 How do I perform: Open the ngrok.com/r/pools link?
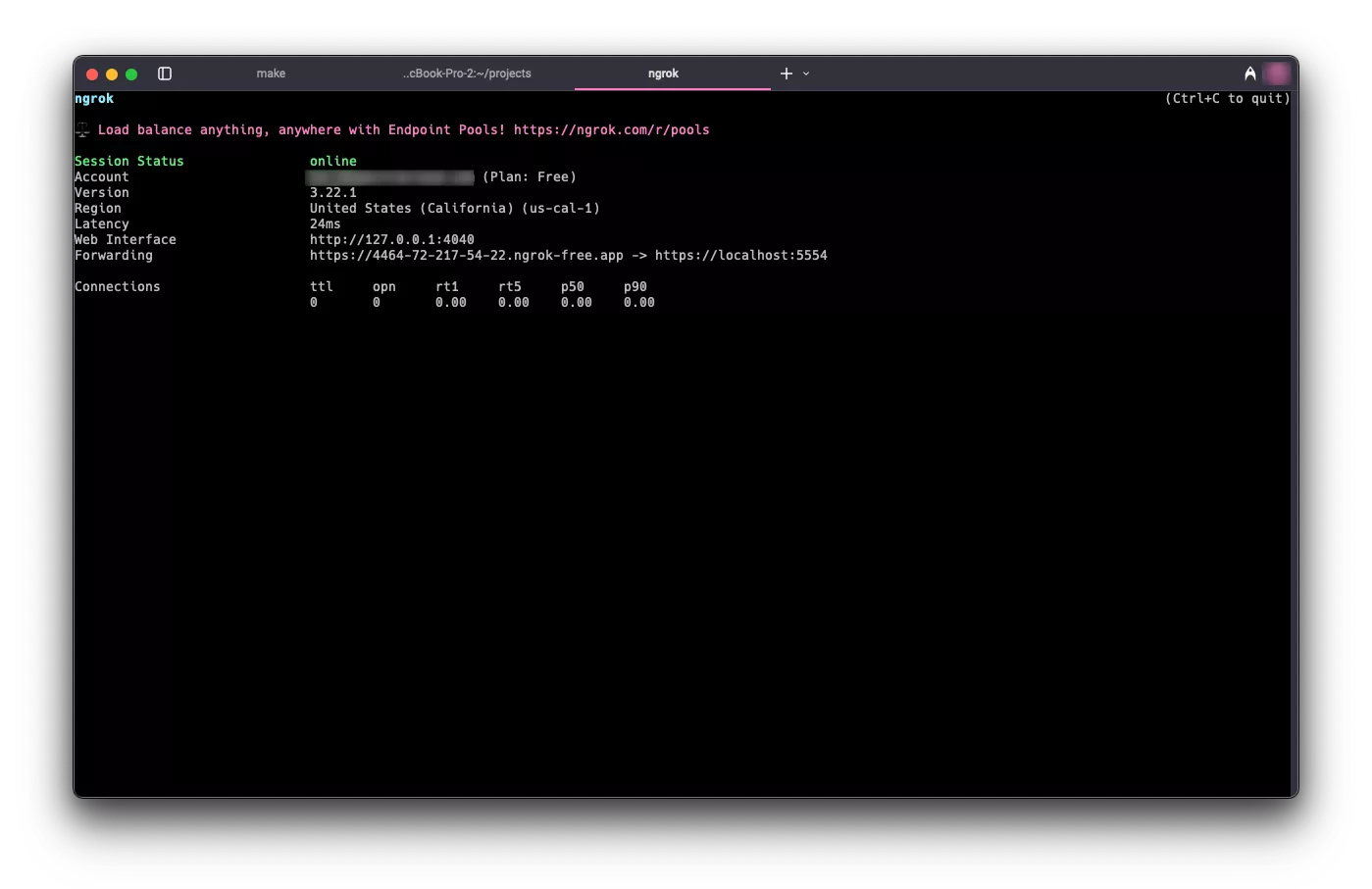611,129
